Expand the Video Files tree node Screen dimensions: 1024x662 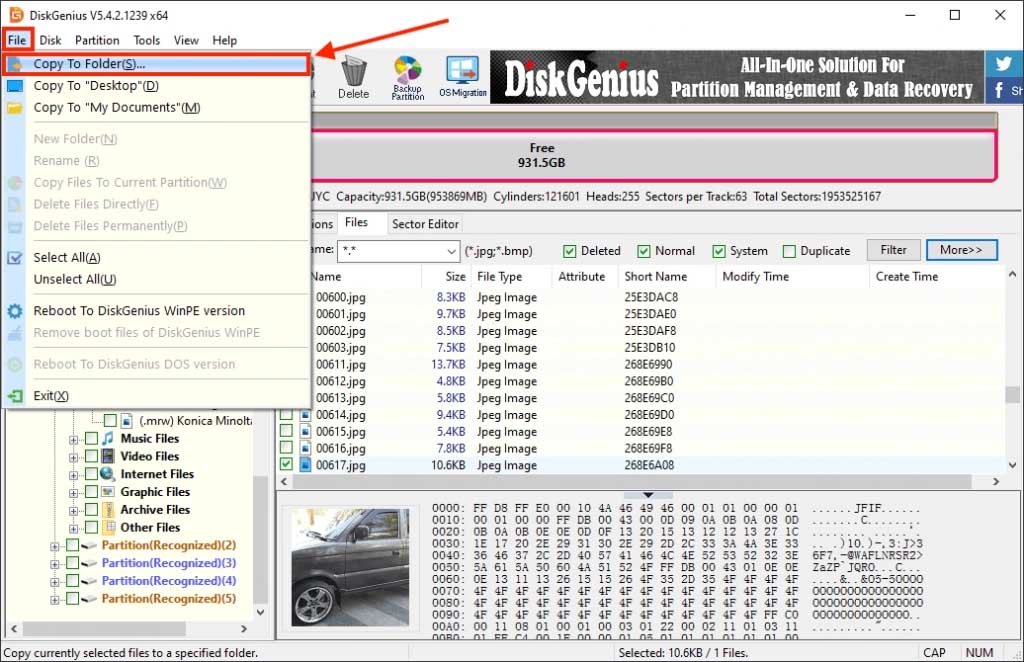tap(74, 457)
